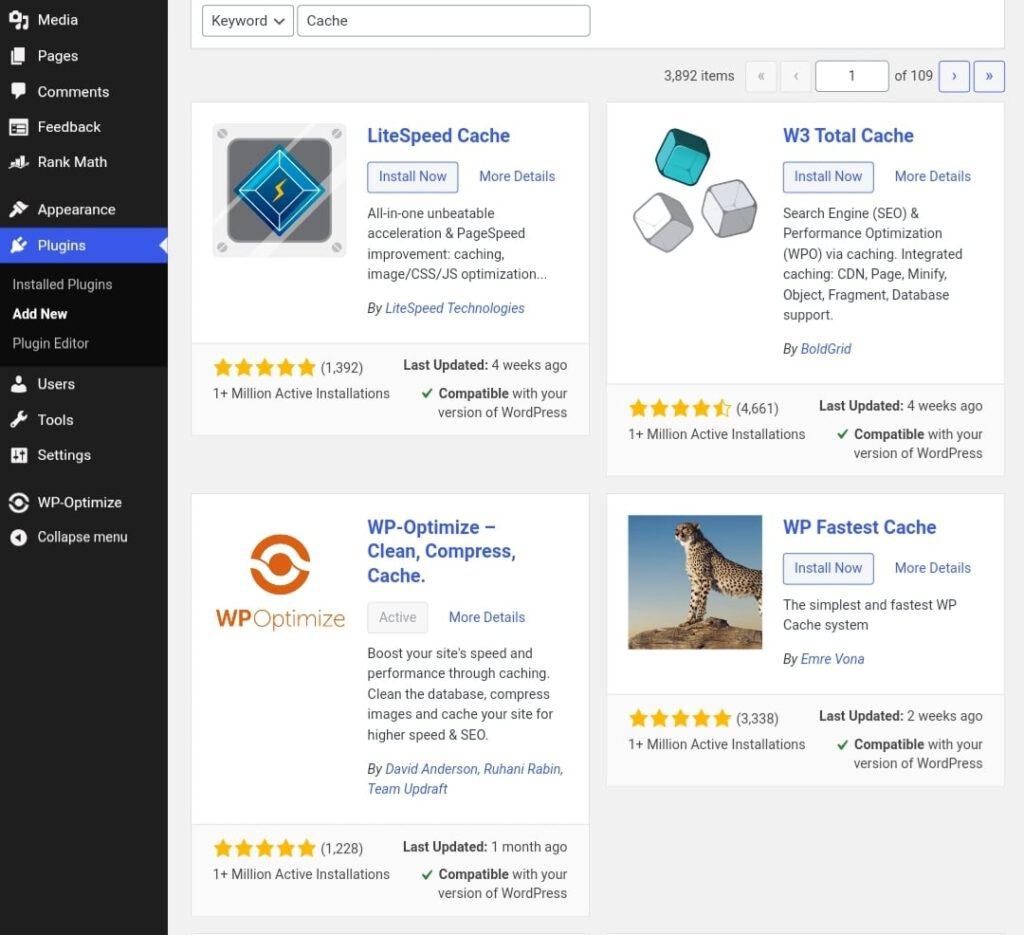Screen dimensions: 1024x935
Task: Open the Media menu label
Action: pos(57,20)
